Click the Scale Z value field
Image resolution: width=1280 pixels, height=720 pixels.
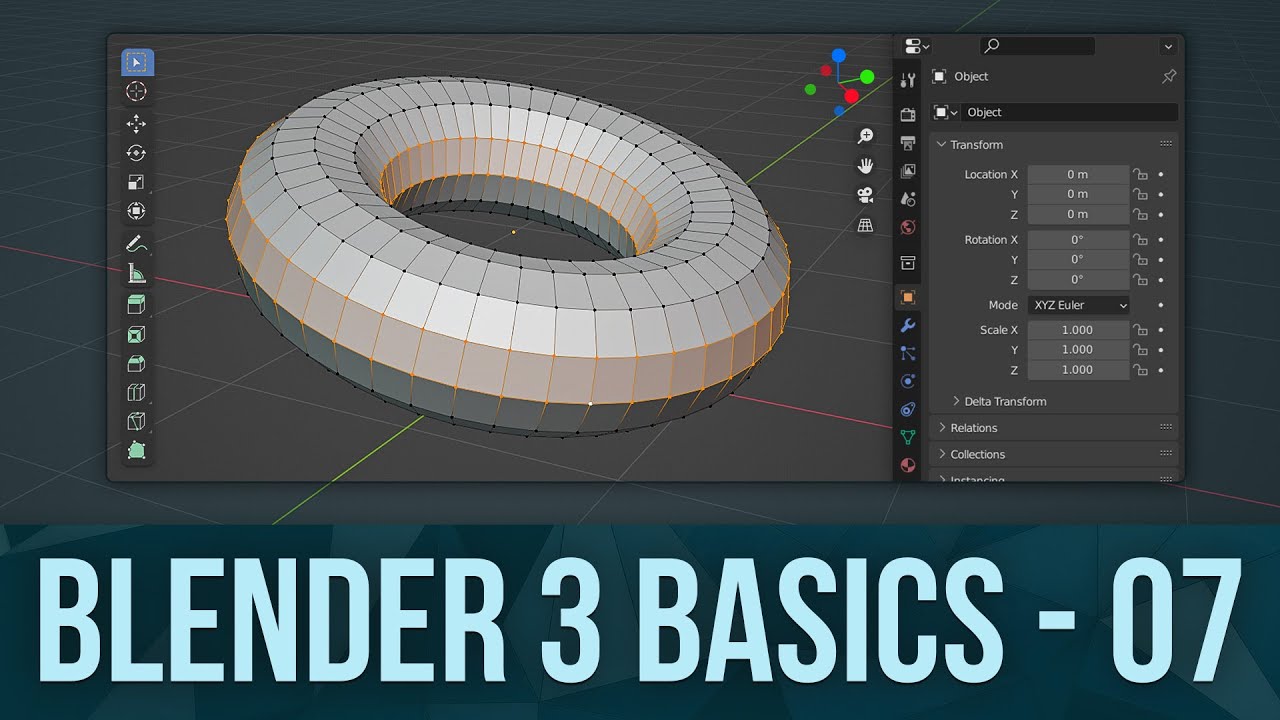point(1078,369)
